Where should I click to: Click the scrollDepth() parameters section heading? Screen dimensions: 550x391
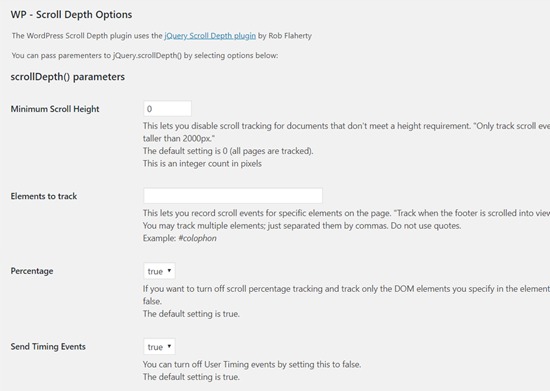pyautogui.click(x=67, y=77)
